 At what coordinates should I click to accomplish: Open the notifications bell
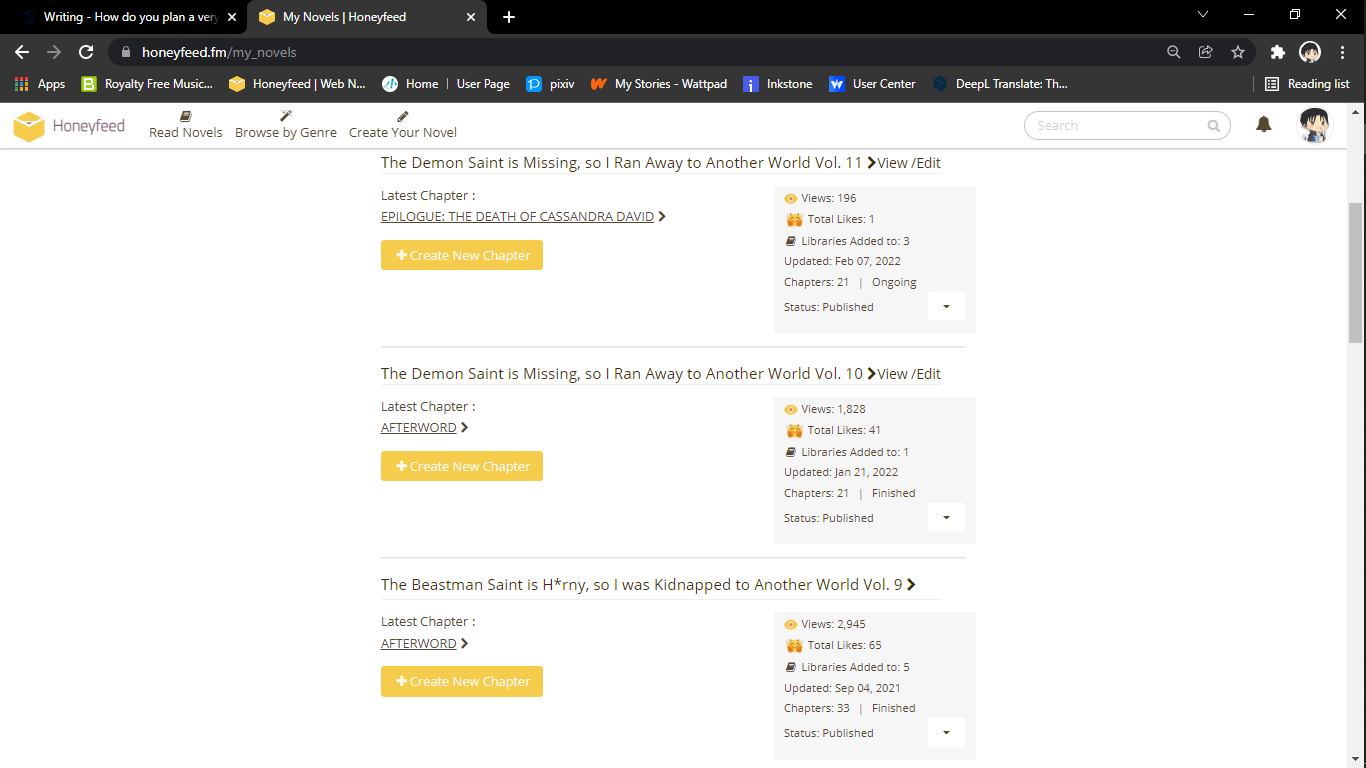pos(1264,125)
